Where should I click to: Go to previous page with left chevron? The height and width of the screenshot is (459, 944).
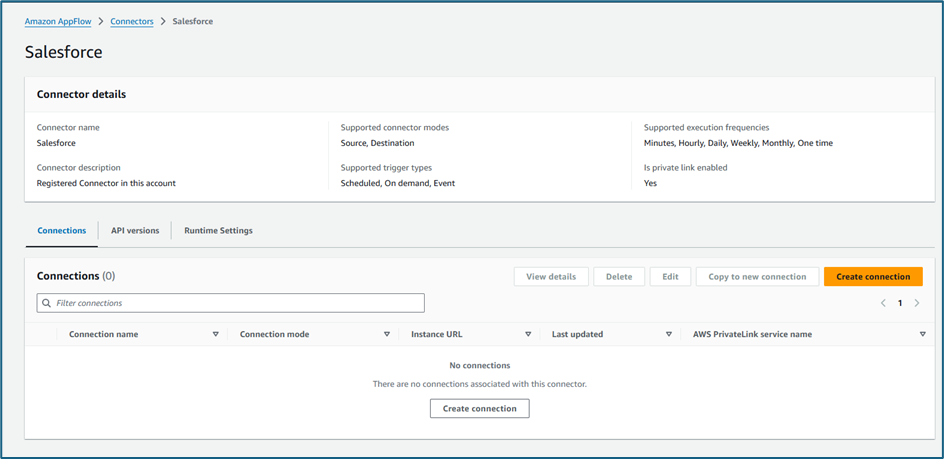click(883, 303)
